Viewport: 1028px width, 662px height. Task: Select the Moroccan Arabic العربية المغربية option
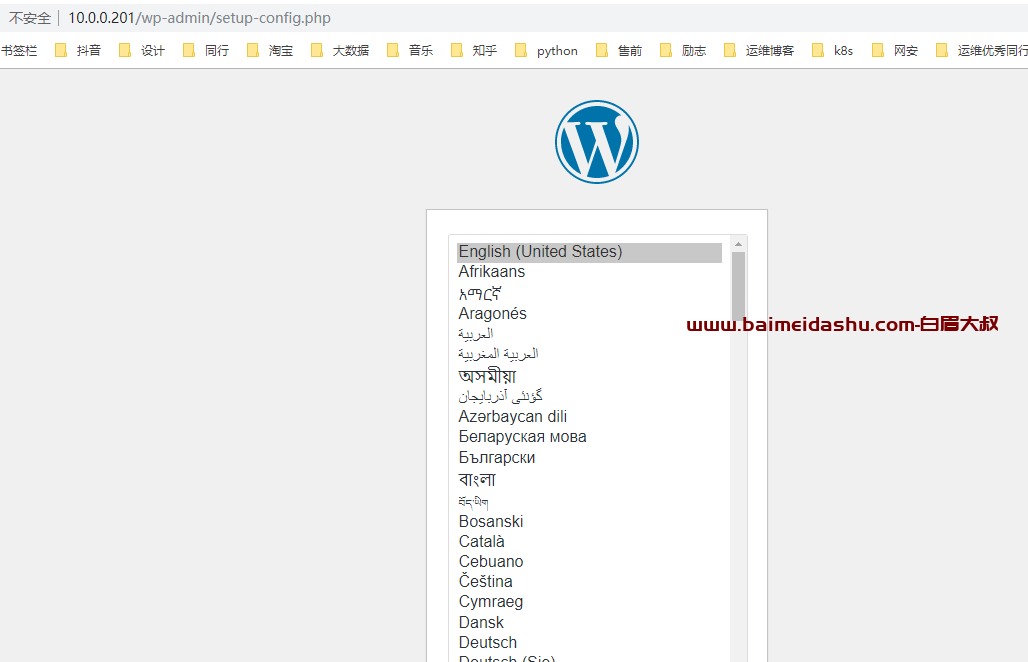click(589, 354)
